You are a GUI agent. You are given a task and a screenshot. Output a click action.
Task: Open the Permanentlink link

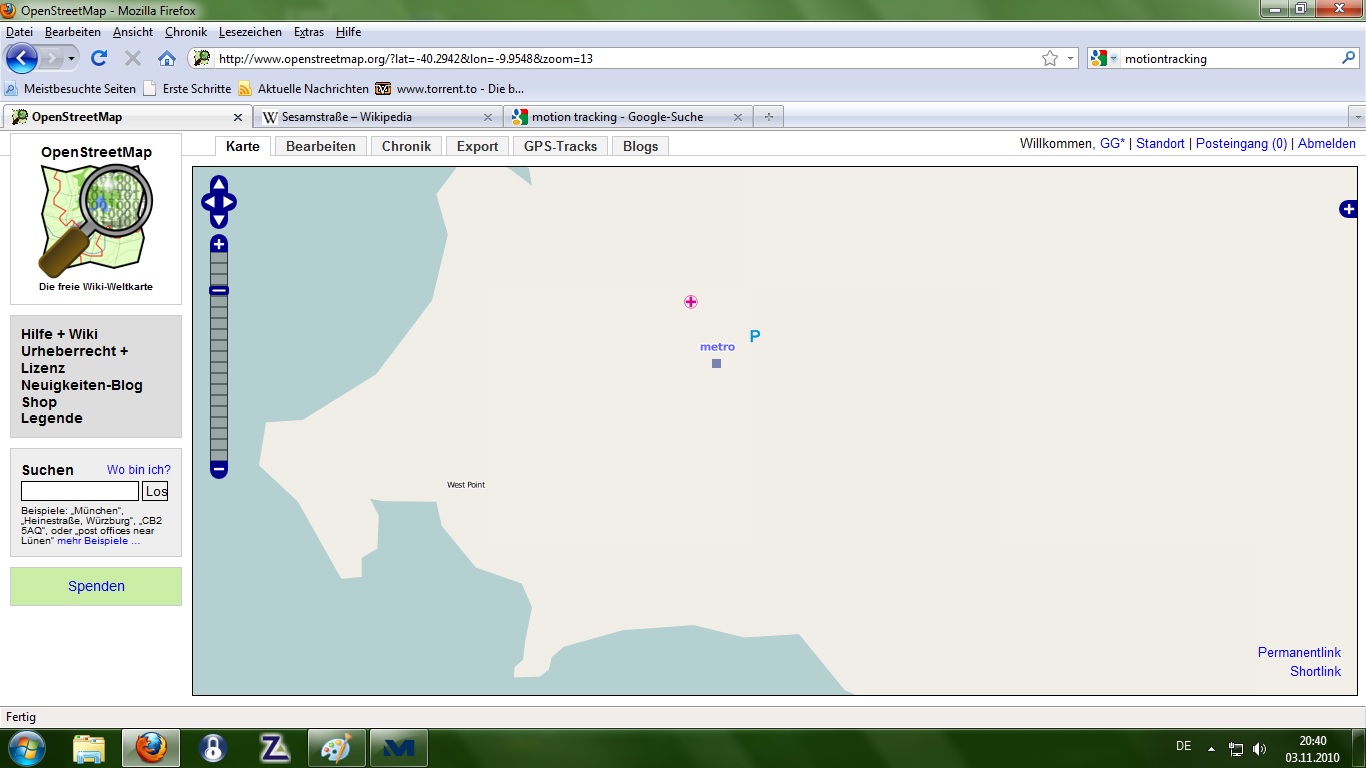(1299, 652)
